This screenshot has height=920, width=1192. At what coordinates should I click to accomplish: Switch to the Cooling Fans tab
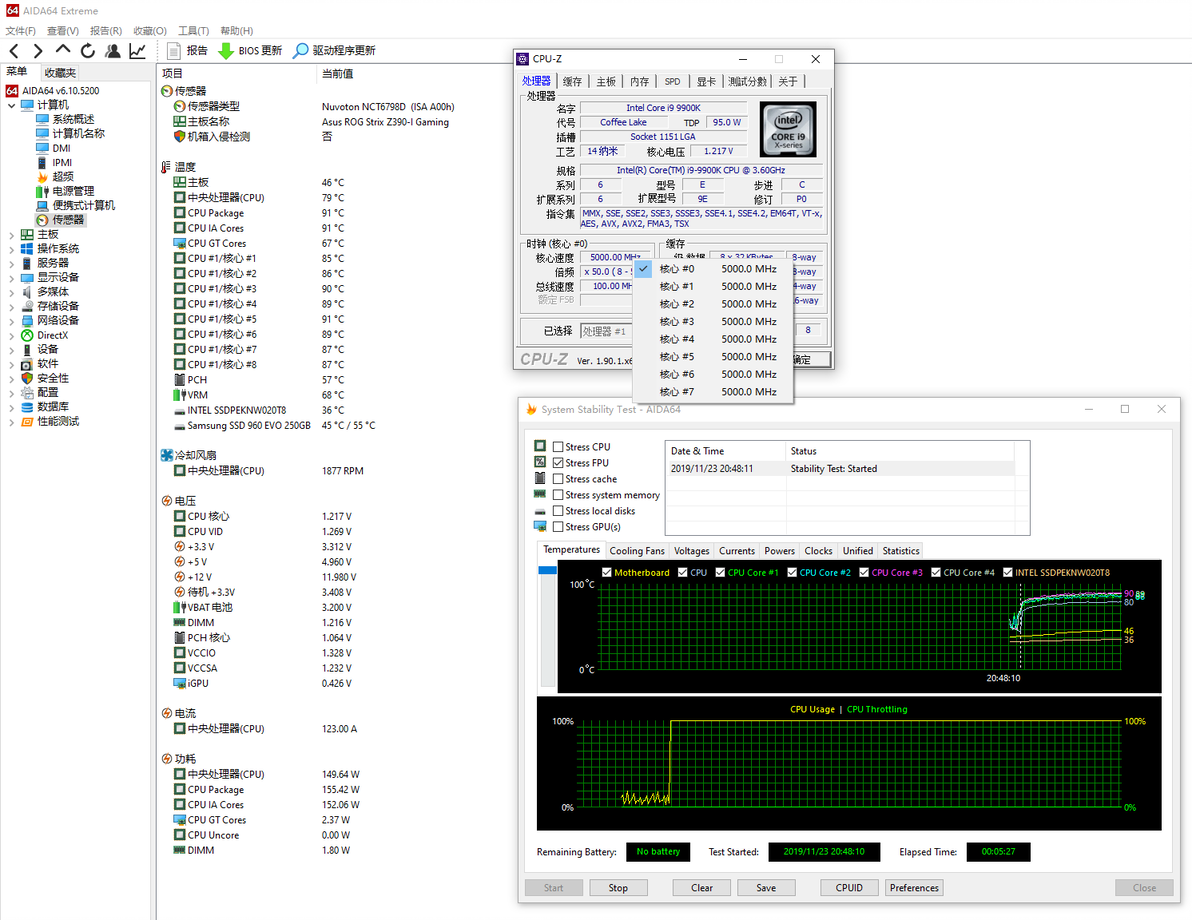click(637, 550)
